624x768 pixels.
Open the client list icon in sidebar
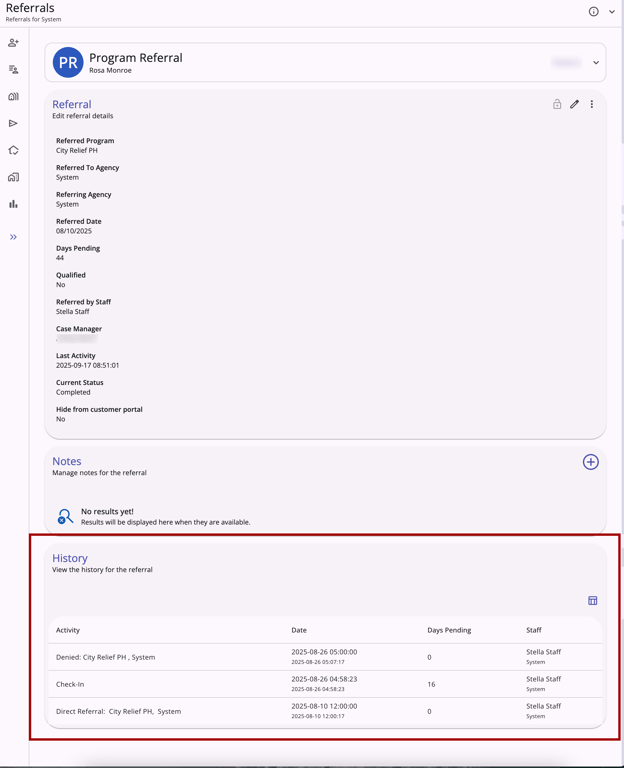(13, 70)
